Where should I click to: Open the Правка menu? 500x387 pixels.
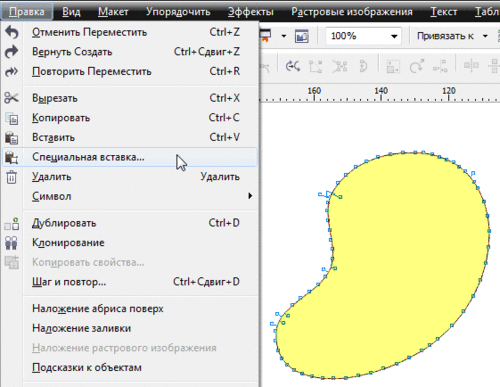pos(27,12)
